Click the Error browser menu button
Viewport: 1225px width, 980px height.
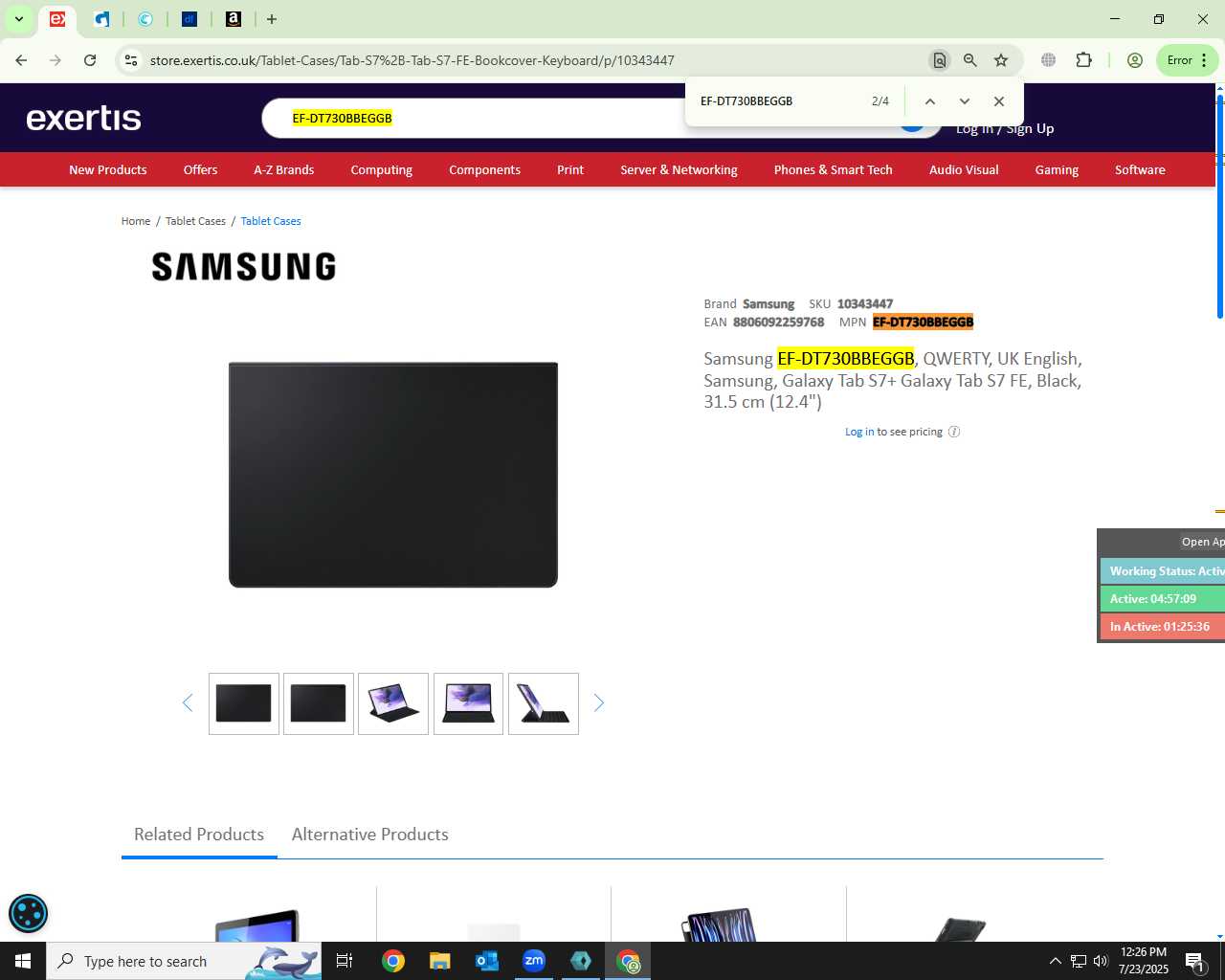pos(1188,60)
